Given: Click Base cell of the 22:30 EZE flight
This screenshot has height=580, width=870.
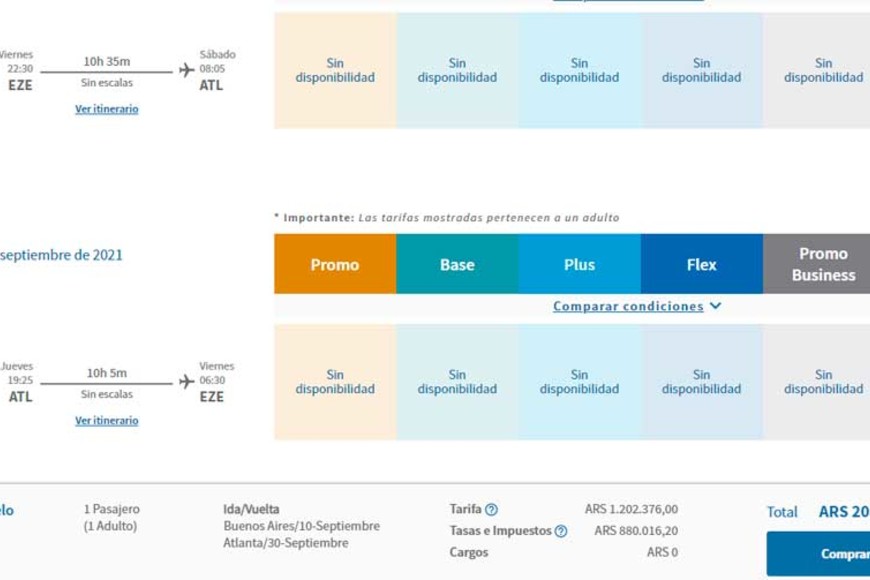Looking at the screenshot, I should [457, 70].
